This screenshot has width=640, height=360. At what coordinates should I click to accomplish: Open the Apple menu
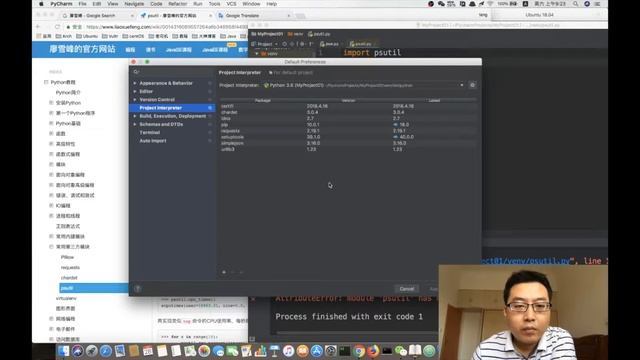coord(41,4)
